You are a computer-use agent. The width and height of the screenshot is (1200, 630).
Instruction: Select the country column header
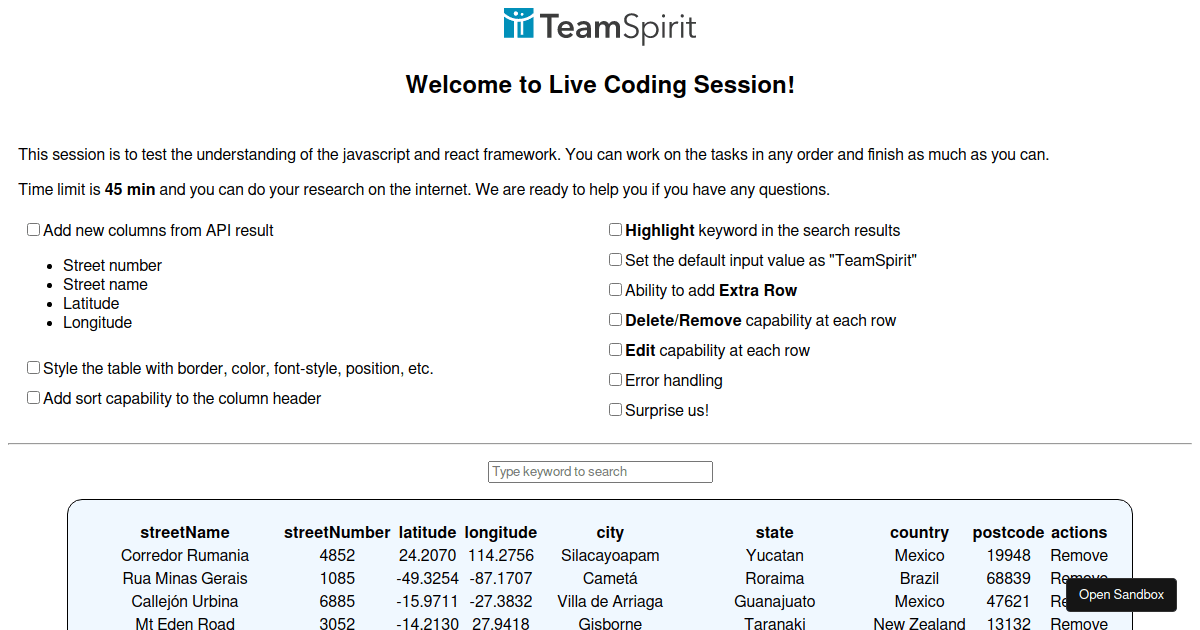(x=919, y=532)
